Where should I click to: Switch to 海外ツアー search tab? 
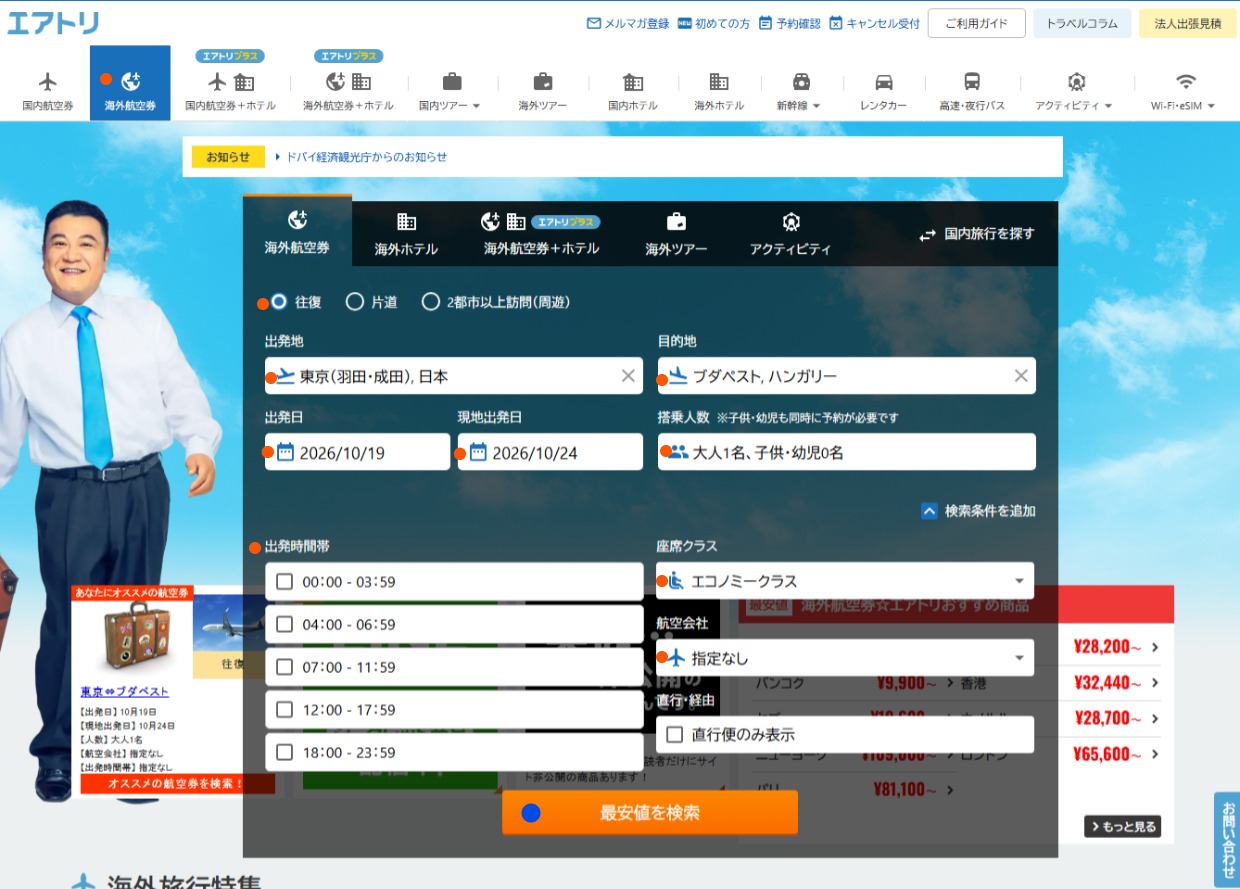(x=676, y=234)
